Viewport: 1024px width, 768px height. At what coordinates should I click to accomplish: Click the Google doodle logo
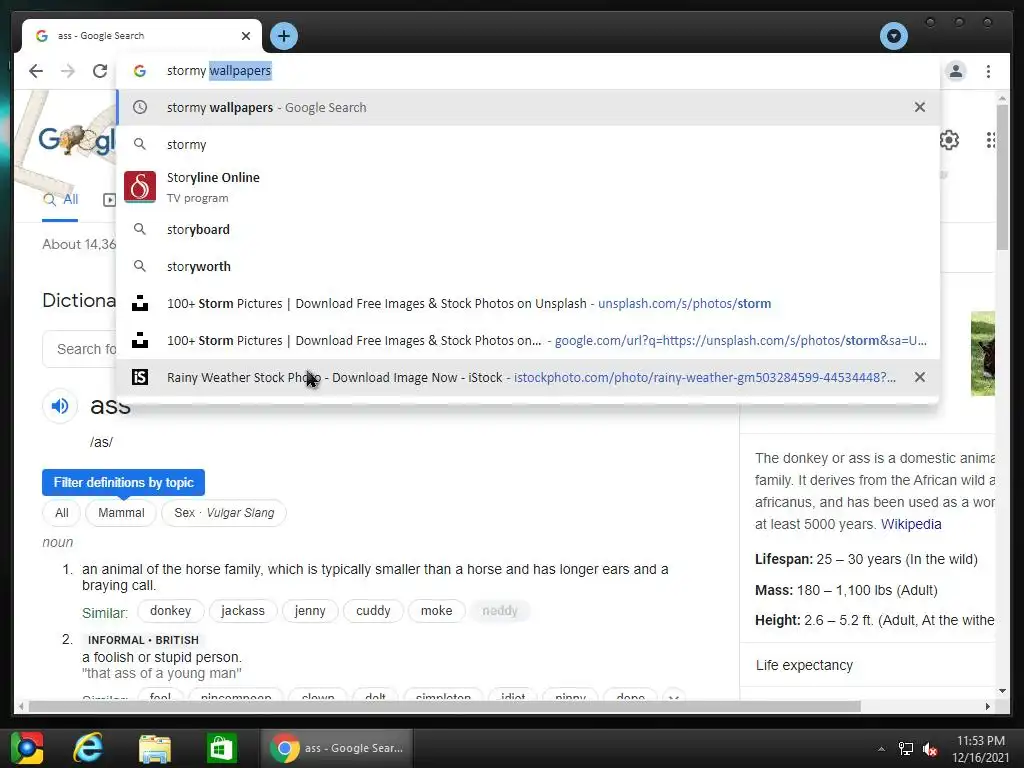tap(77, 140)
